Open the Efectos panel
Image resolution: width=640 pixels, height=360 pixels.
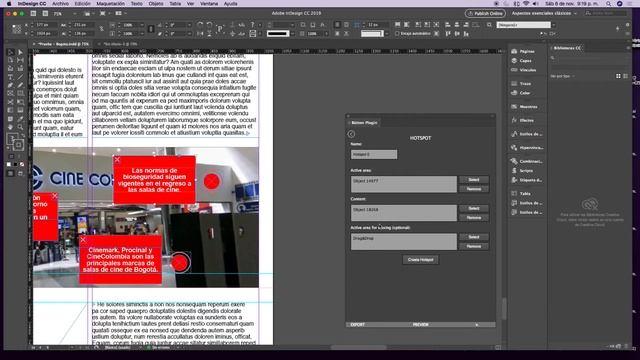pos(527,120)
